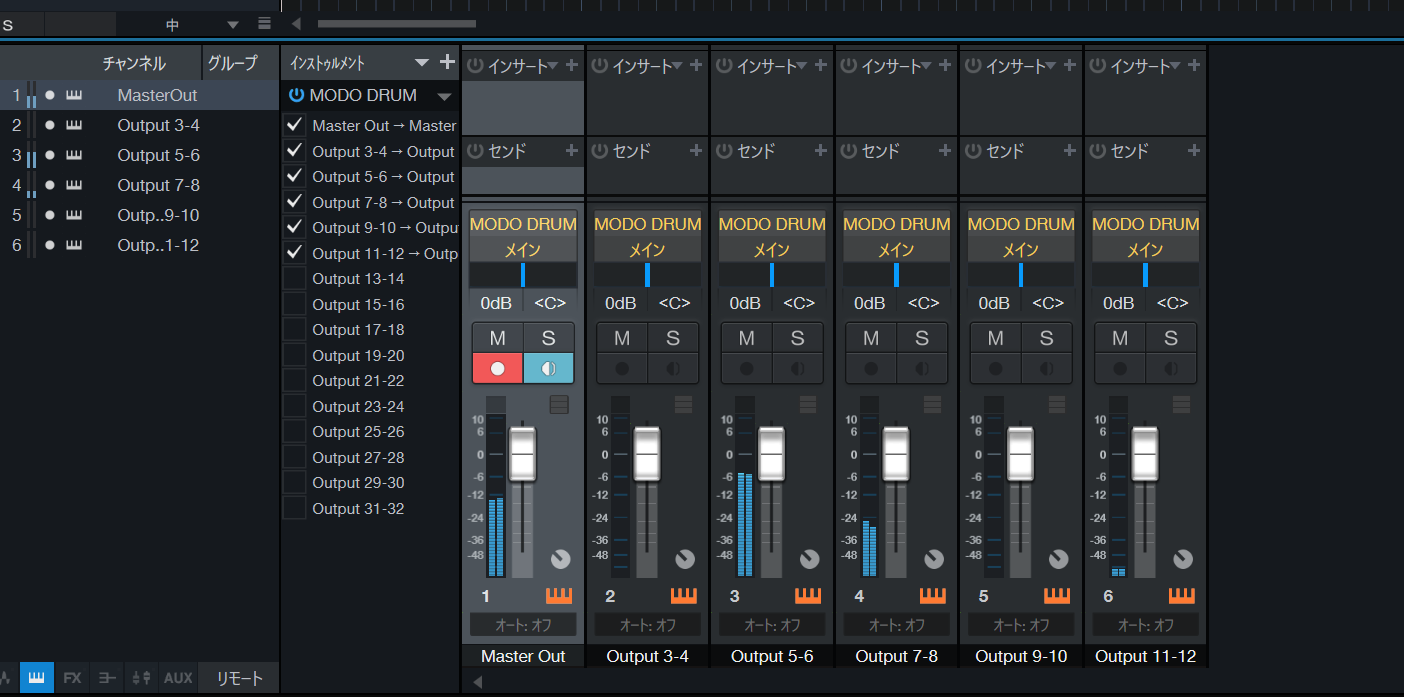Open the Output 7-8 automation mode dropdown

point(896,625)
